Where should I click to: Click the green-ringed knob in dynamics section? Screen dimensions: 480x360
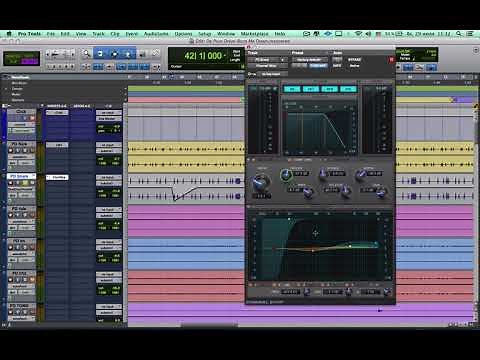(x=285, y=175)
